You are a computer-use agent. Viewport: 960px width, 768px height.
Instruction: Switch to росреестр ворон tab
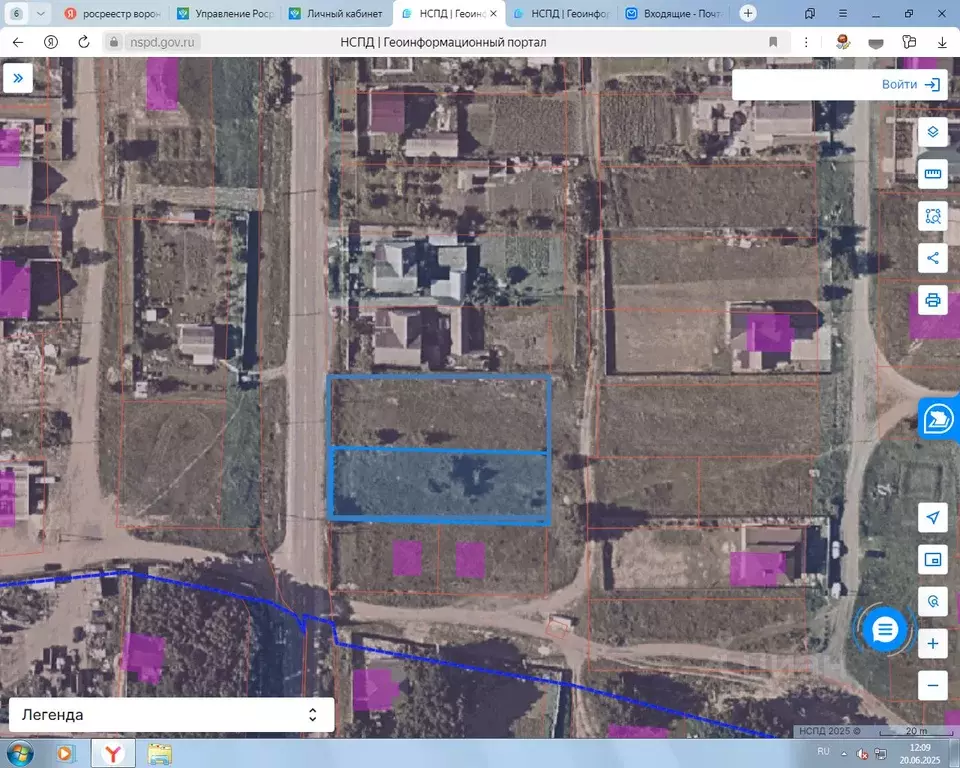pos(113,13)
